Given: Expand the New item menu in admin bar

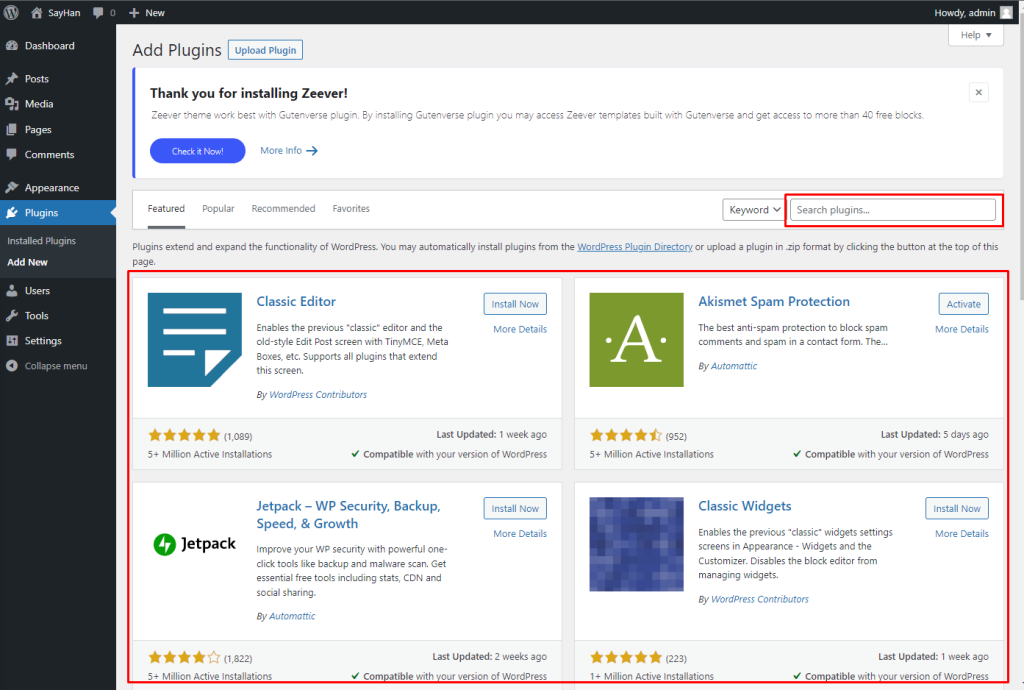Looking at the screenshot, I should 146,12.
